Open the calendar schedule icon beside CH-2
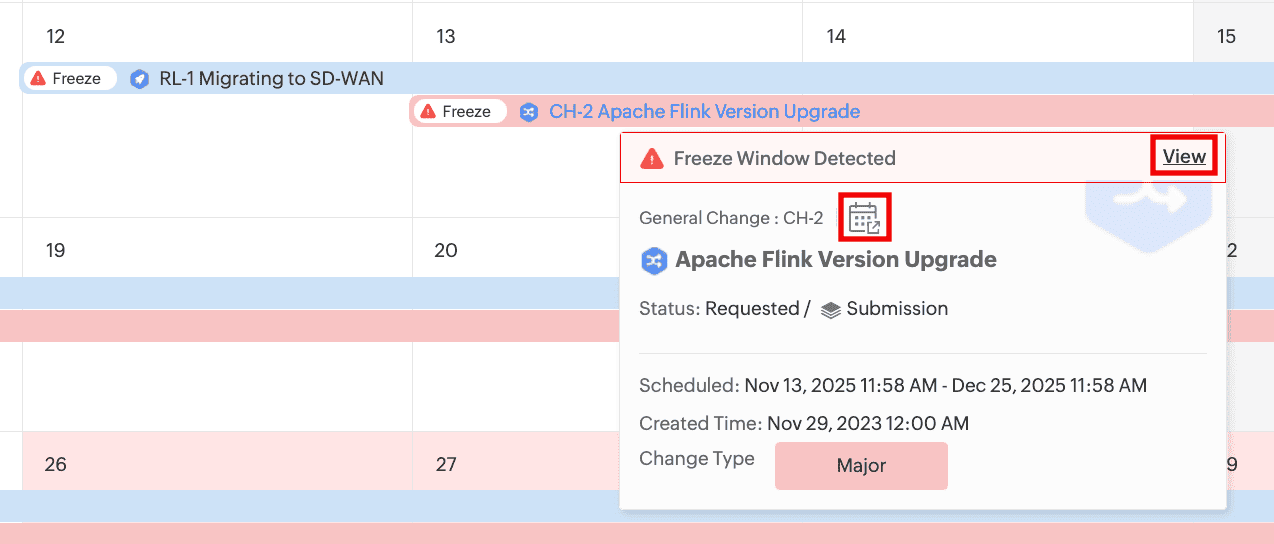The width and height of the screenshot is (1274, 544). pyautogui.click(x=863, y=218)
